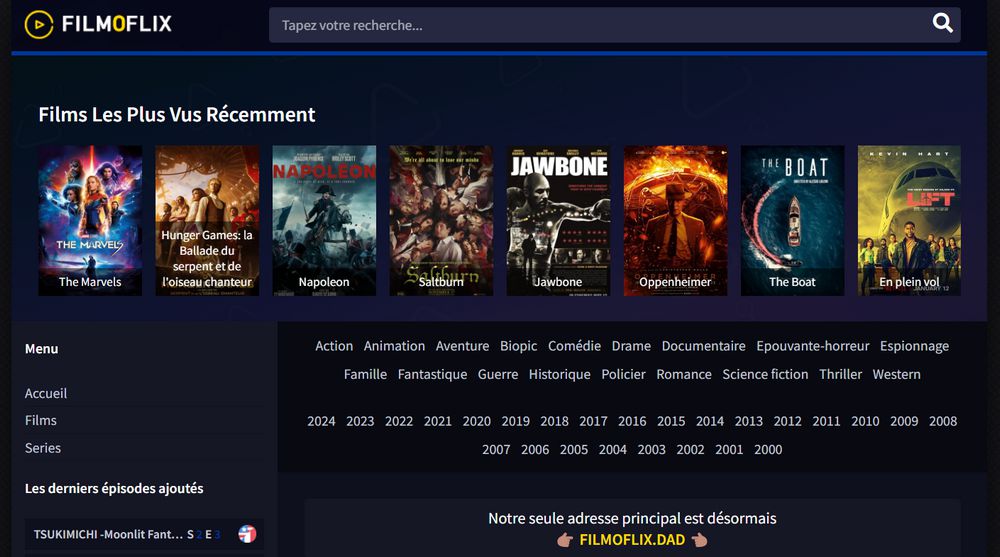
Task: Click the magnifying glass search icon
Action: click(942, 24)
